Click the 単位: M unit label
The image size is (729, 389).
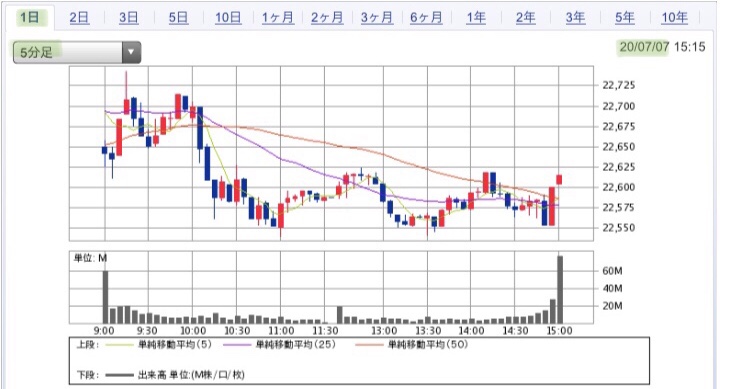[90, 258]
